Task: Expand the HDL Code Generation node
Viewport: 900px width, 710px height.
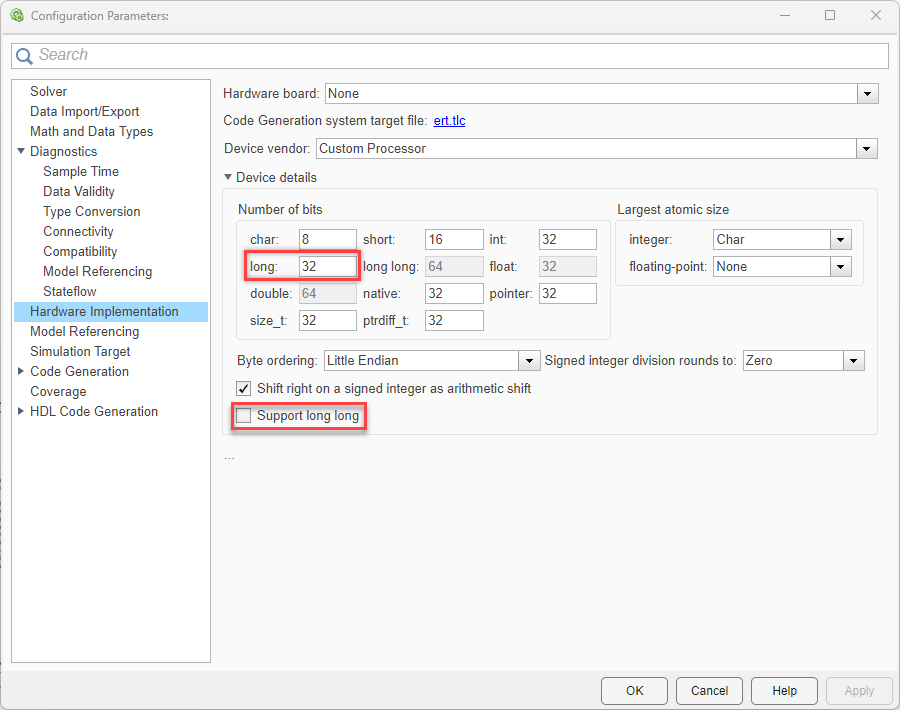Action: [21, 412]
